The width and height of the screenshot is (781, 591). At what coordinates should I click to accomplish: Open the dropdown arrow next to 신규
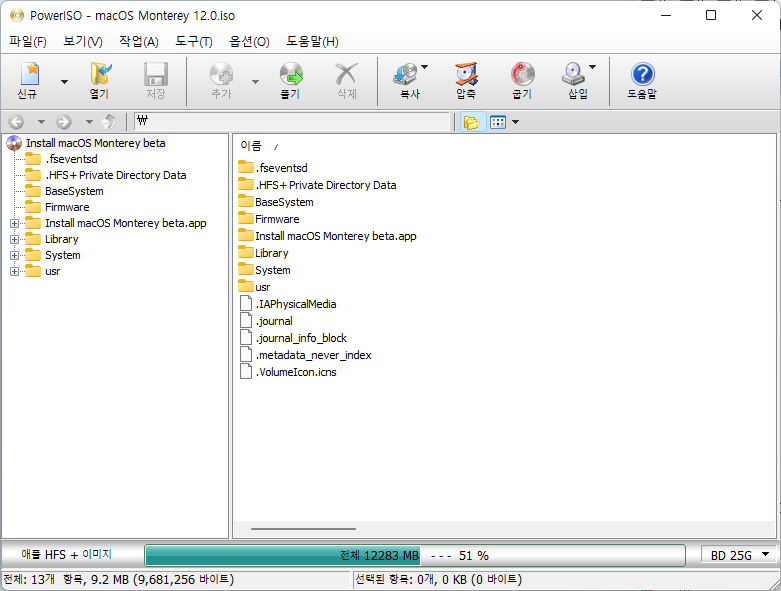(x=64, y=82)
